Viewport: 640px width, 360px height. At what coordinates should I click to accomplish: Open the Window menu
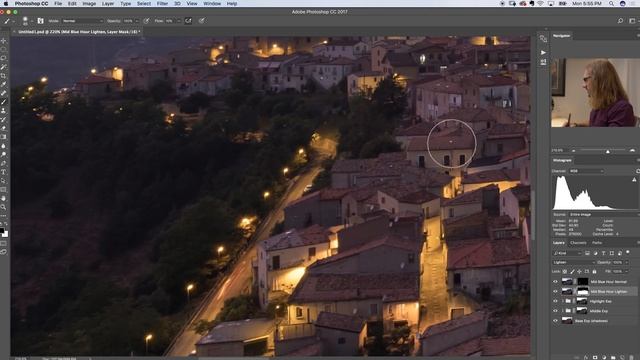[212, 3]
